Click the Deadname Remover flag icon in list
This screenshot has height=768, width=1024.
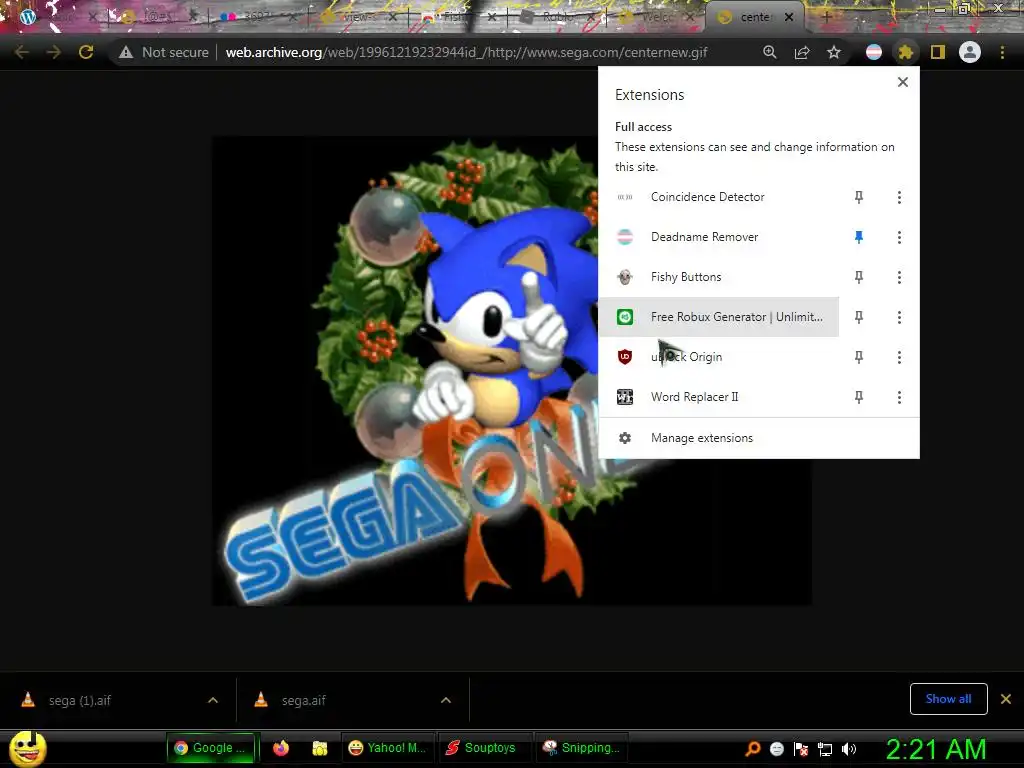[x=625, y=237]
